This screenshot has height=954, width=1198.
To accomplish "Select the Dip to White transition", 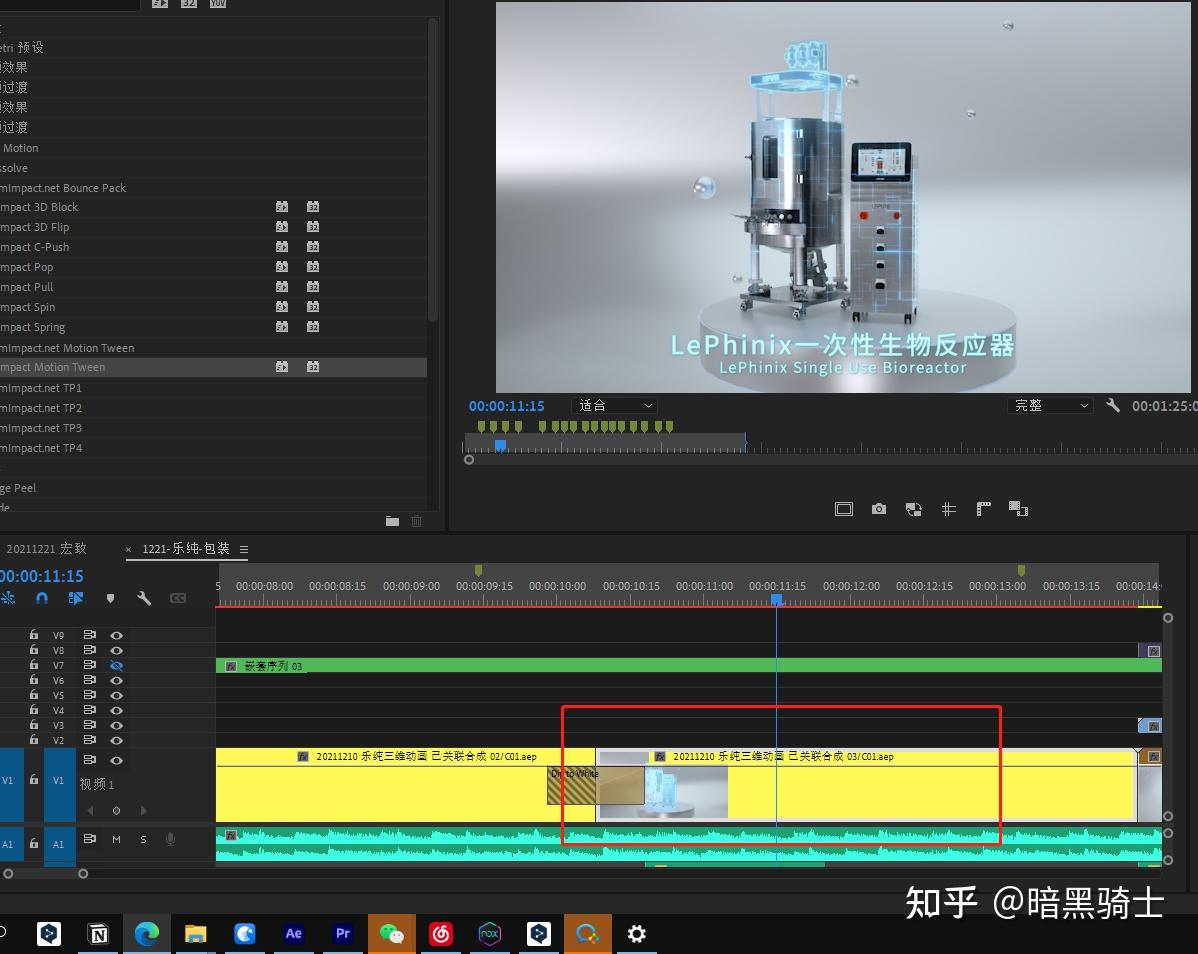I will click(595, 786).
